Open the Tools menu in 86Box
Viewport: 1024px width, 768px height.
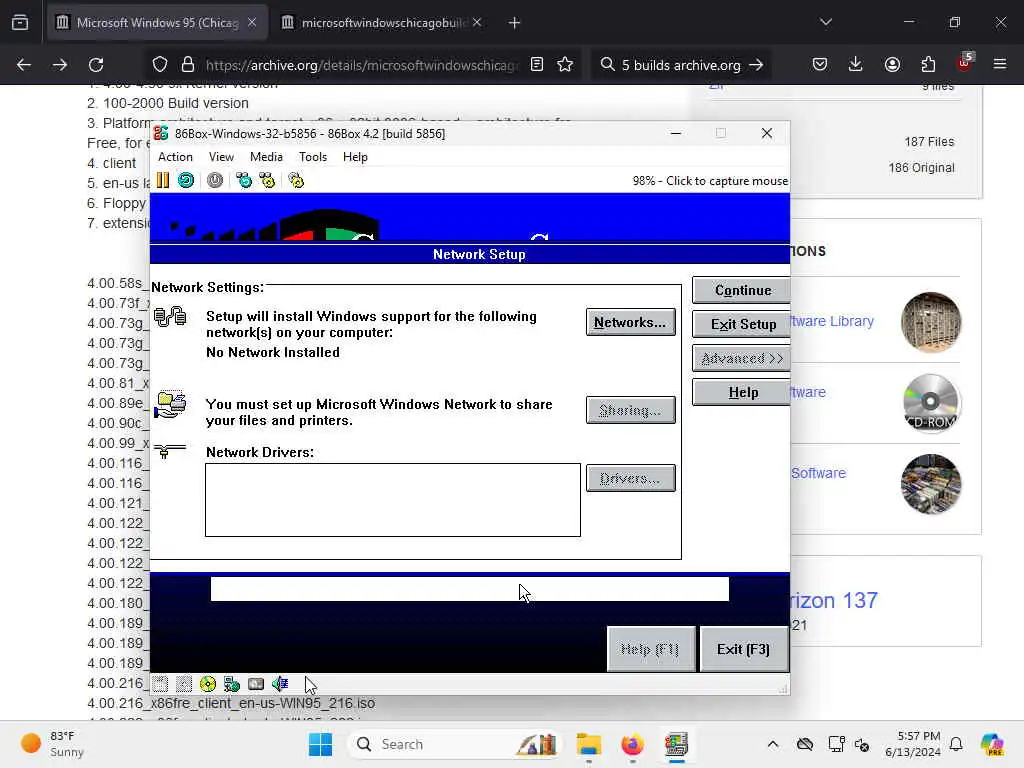pos(313,157)
